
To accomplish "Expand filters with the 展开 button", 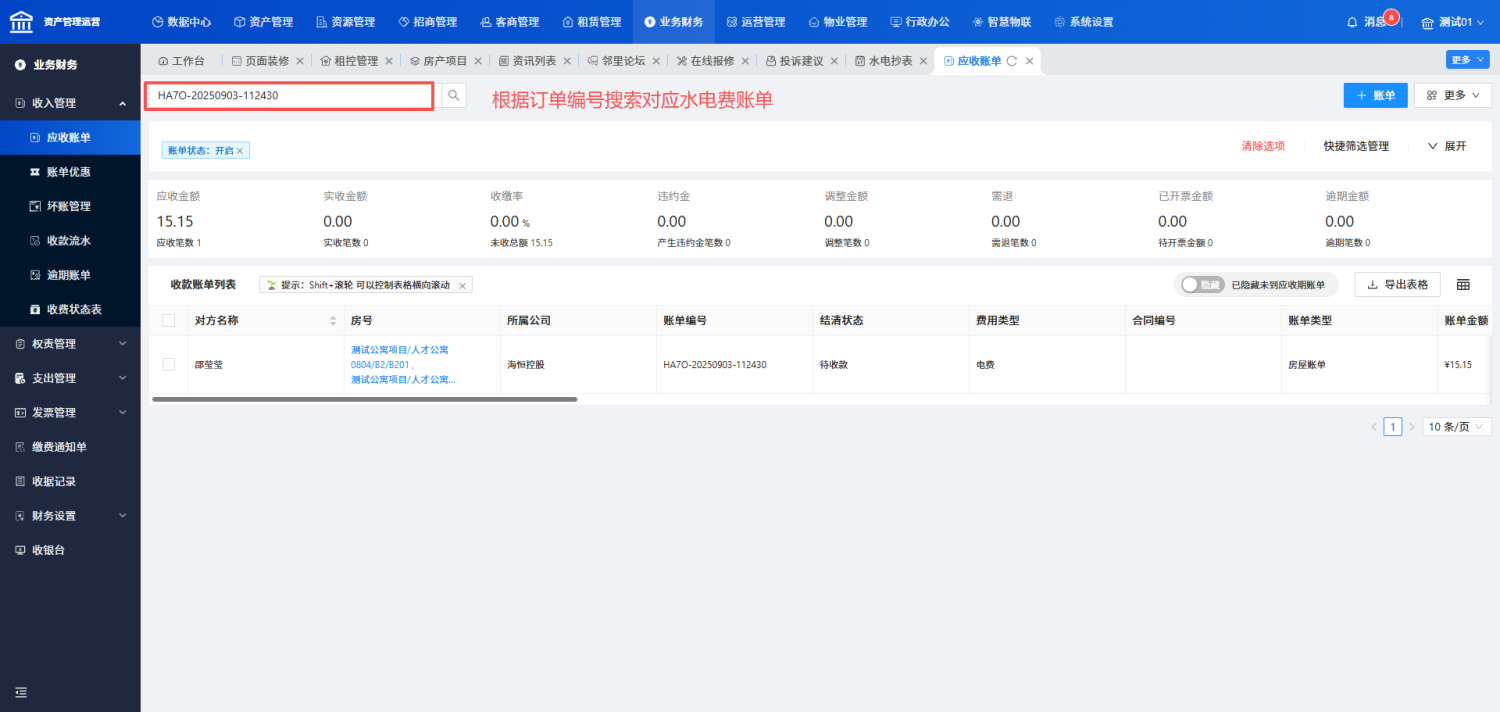I will [x=1447, y=146].
